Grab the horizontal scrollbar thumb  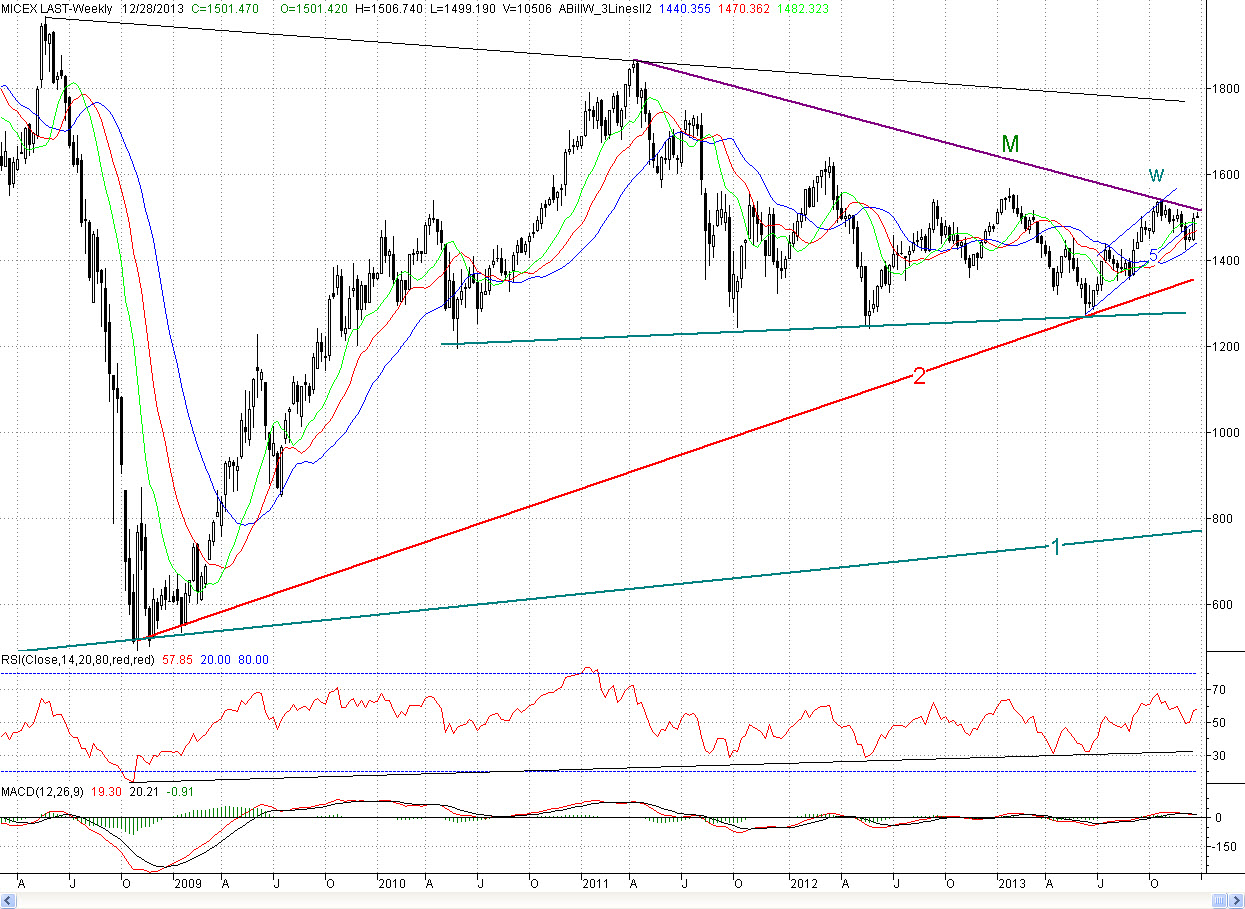pos(1218,902)
